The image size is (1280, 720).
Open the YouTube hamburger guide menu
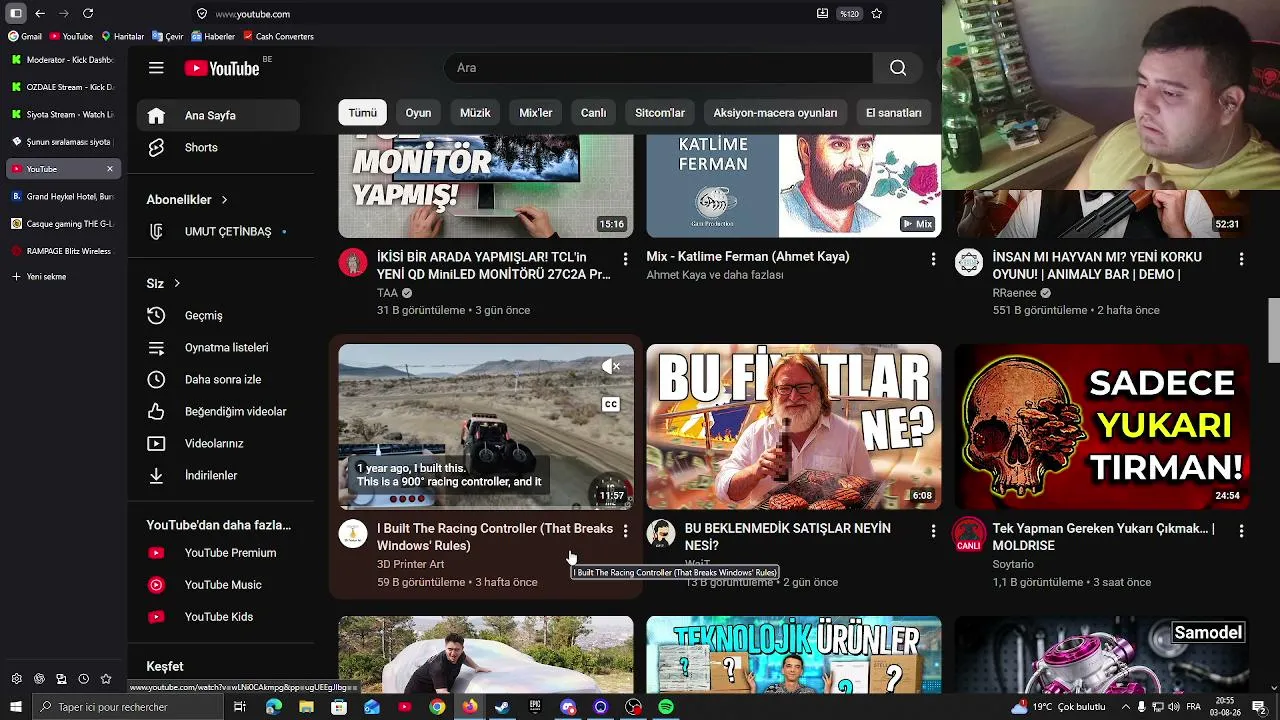(156, 68)
